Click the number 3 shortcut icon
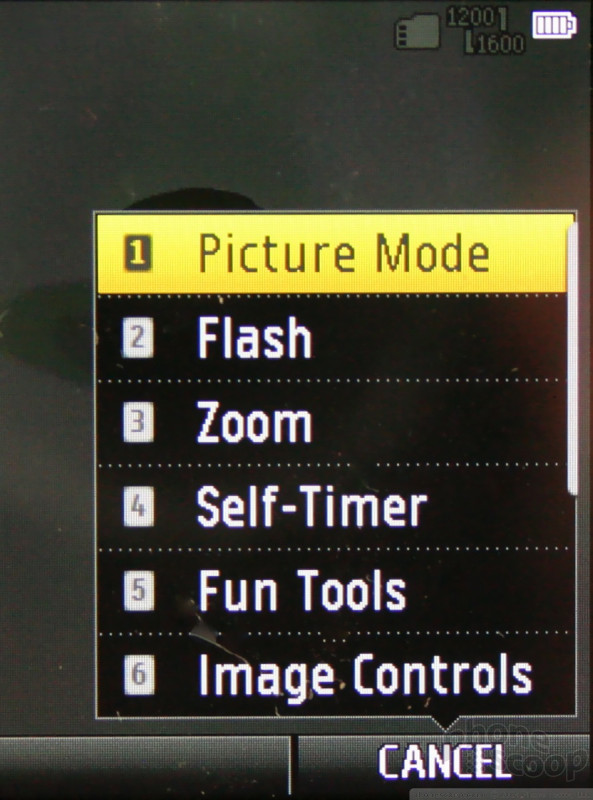593x800 pixels. (138, 422)
